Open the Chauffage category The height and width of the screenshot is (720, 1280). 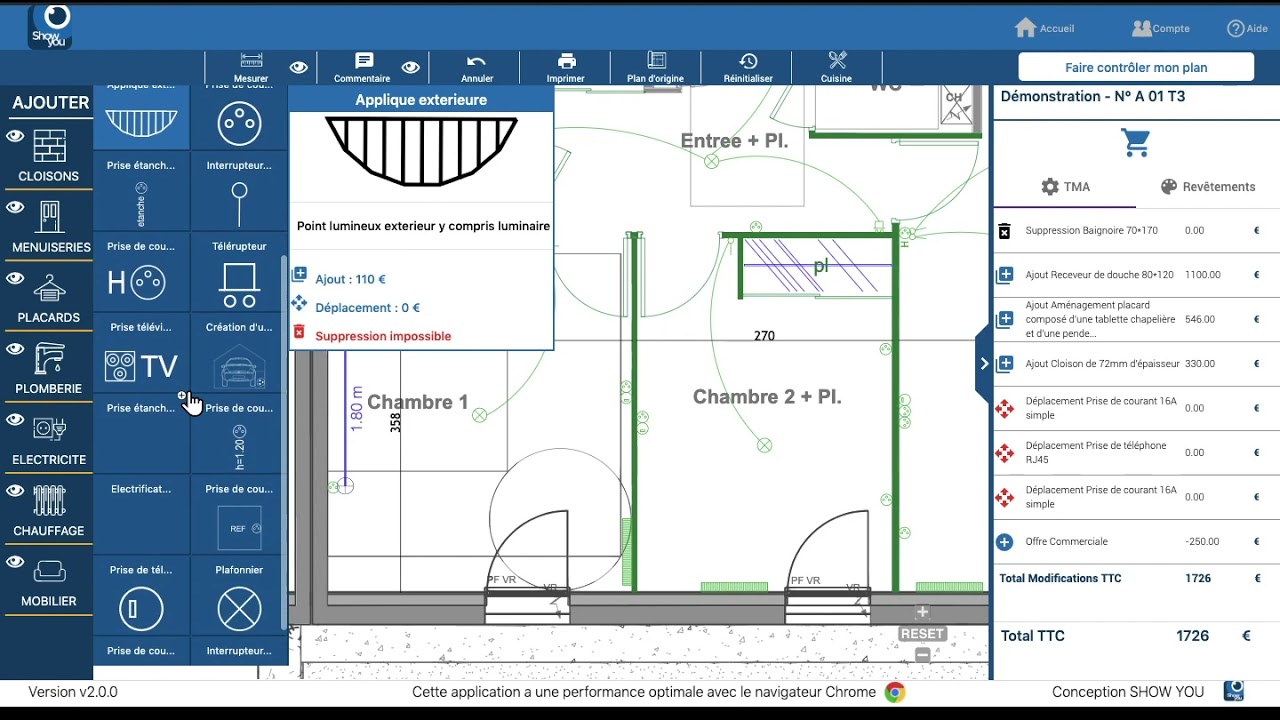click(x=48, y=511)
